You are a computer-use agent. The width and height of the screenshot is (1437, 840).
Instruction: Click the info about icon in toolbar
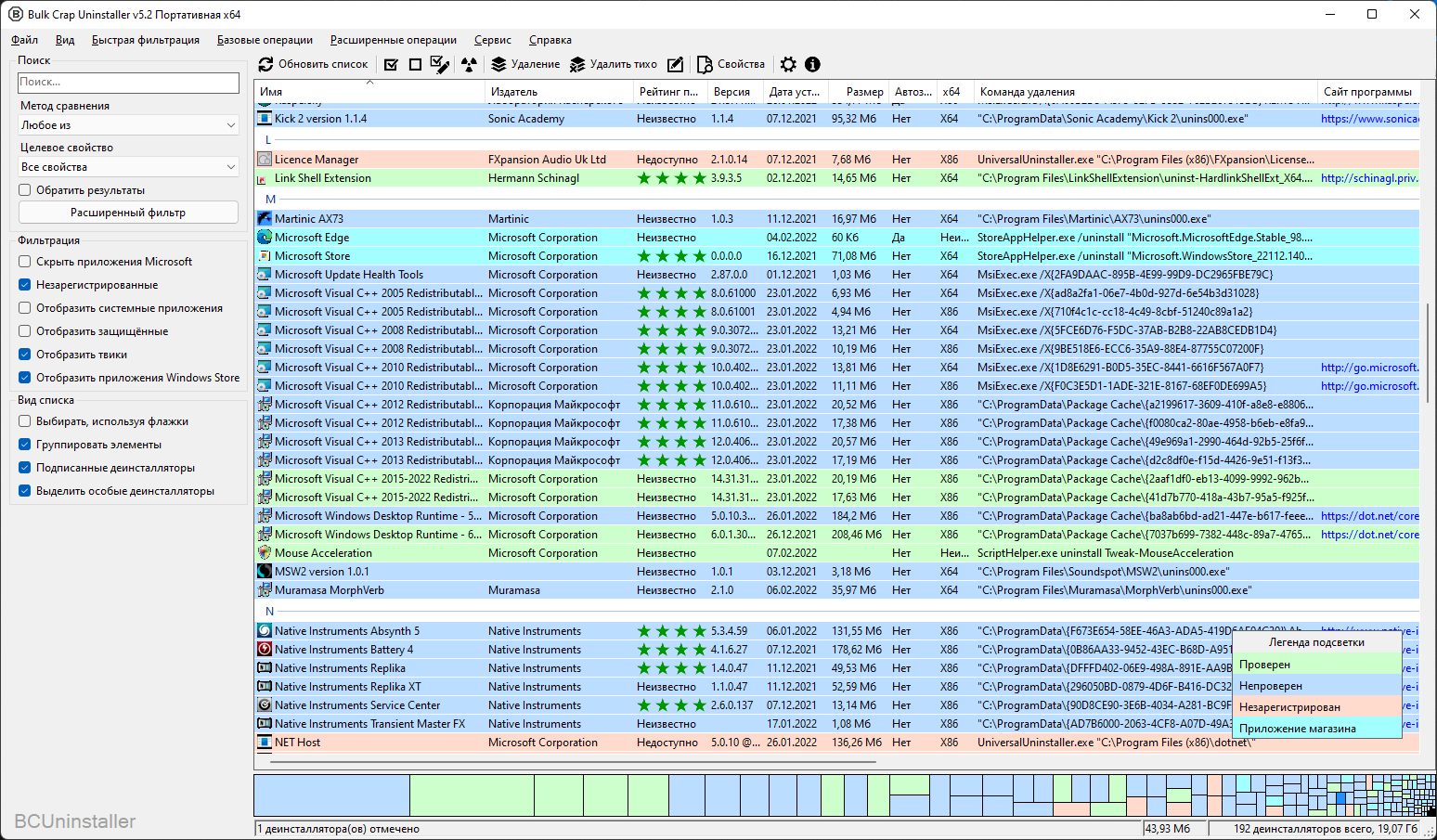tap(812, 64)
